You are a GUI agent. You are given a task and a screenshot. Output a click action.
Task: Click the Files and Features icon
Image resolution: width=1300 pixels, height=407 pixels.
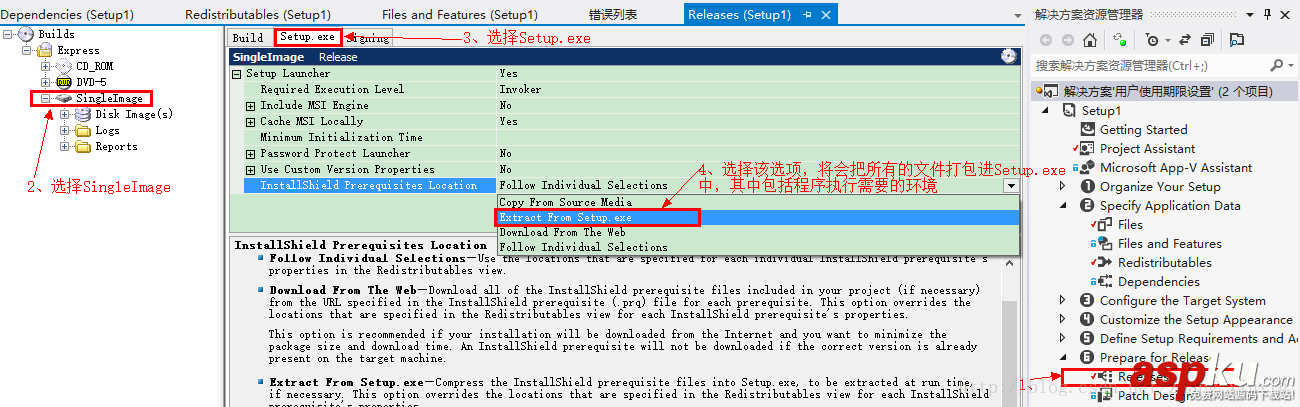[1106, 243]
